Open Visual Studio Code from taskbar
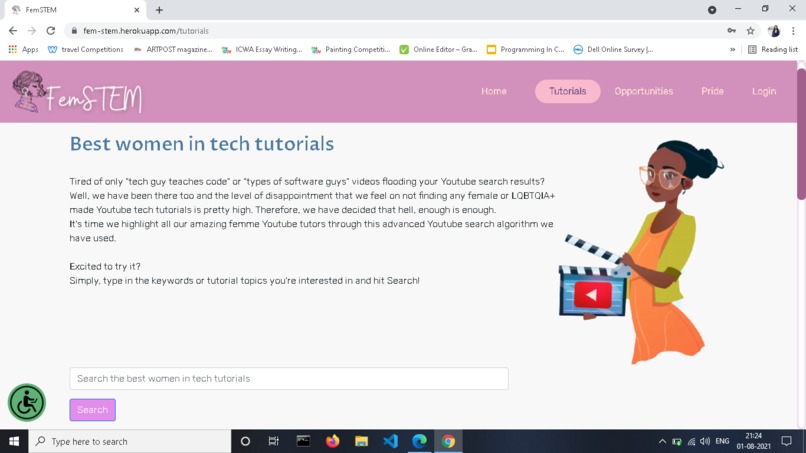The width and height of the screenshot is (806, 453). [391, 441]
